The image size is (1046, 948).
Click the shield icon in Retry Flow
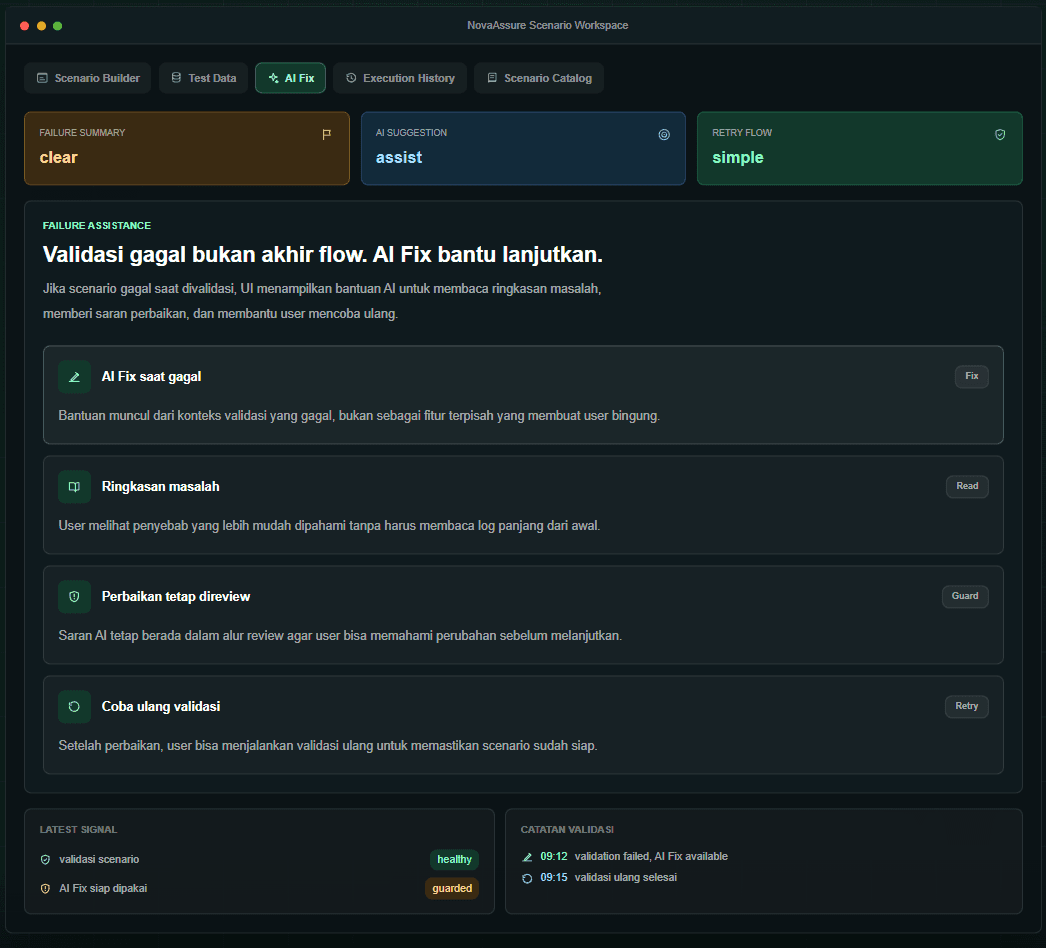[1000, 135]
